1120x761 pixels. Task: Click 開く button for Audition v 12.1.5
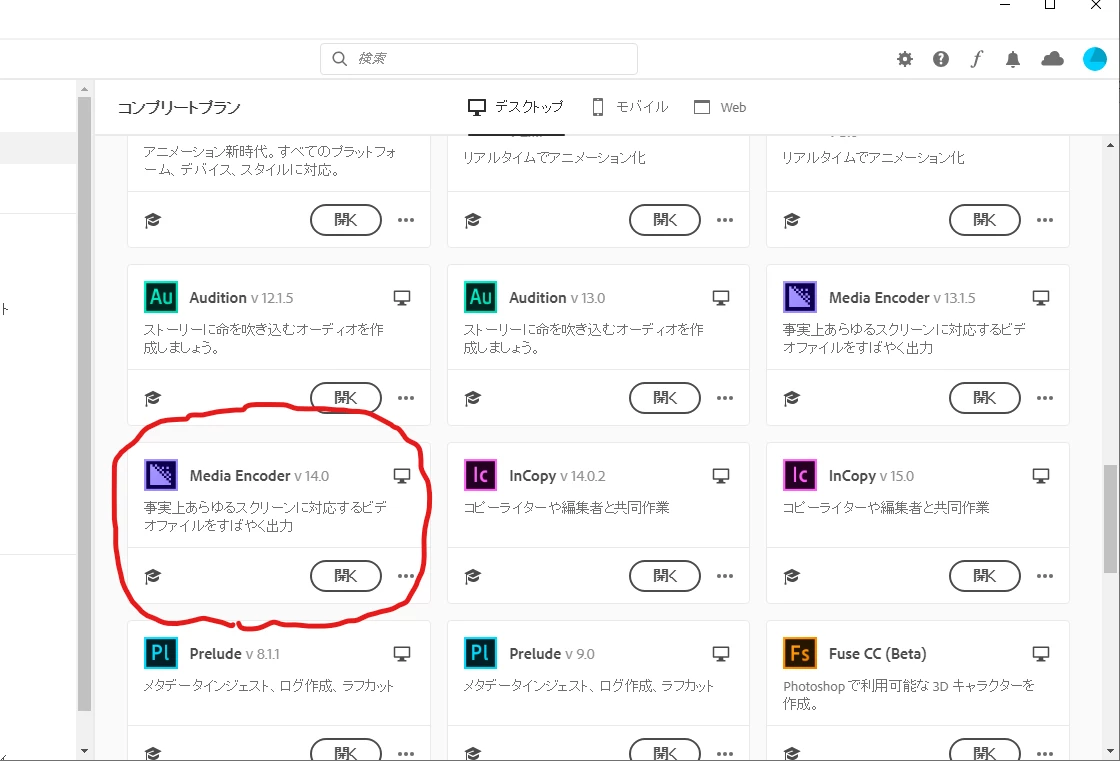(x=346, y=398)
